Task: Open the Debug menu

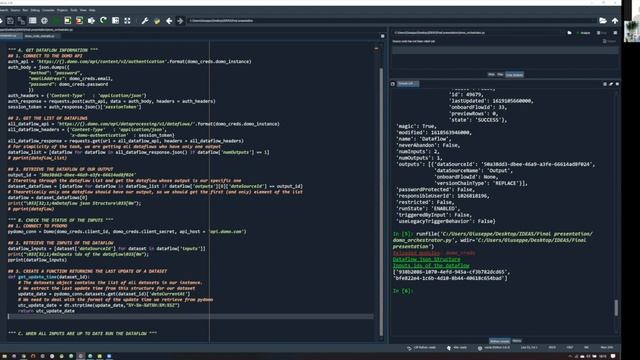Action: tap(35, 10)
